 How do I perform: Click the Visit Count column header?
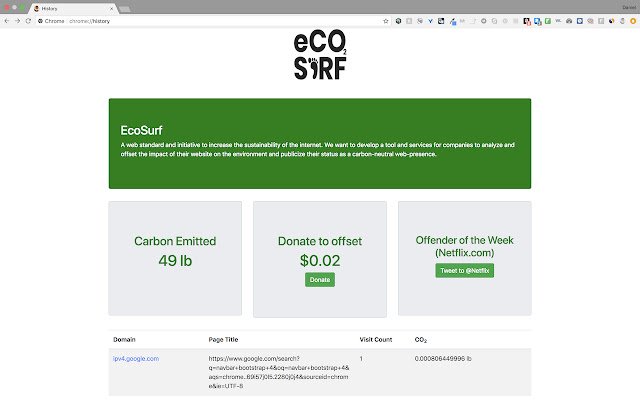pos(376,340)
